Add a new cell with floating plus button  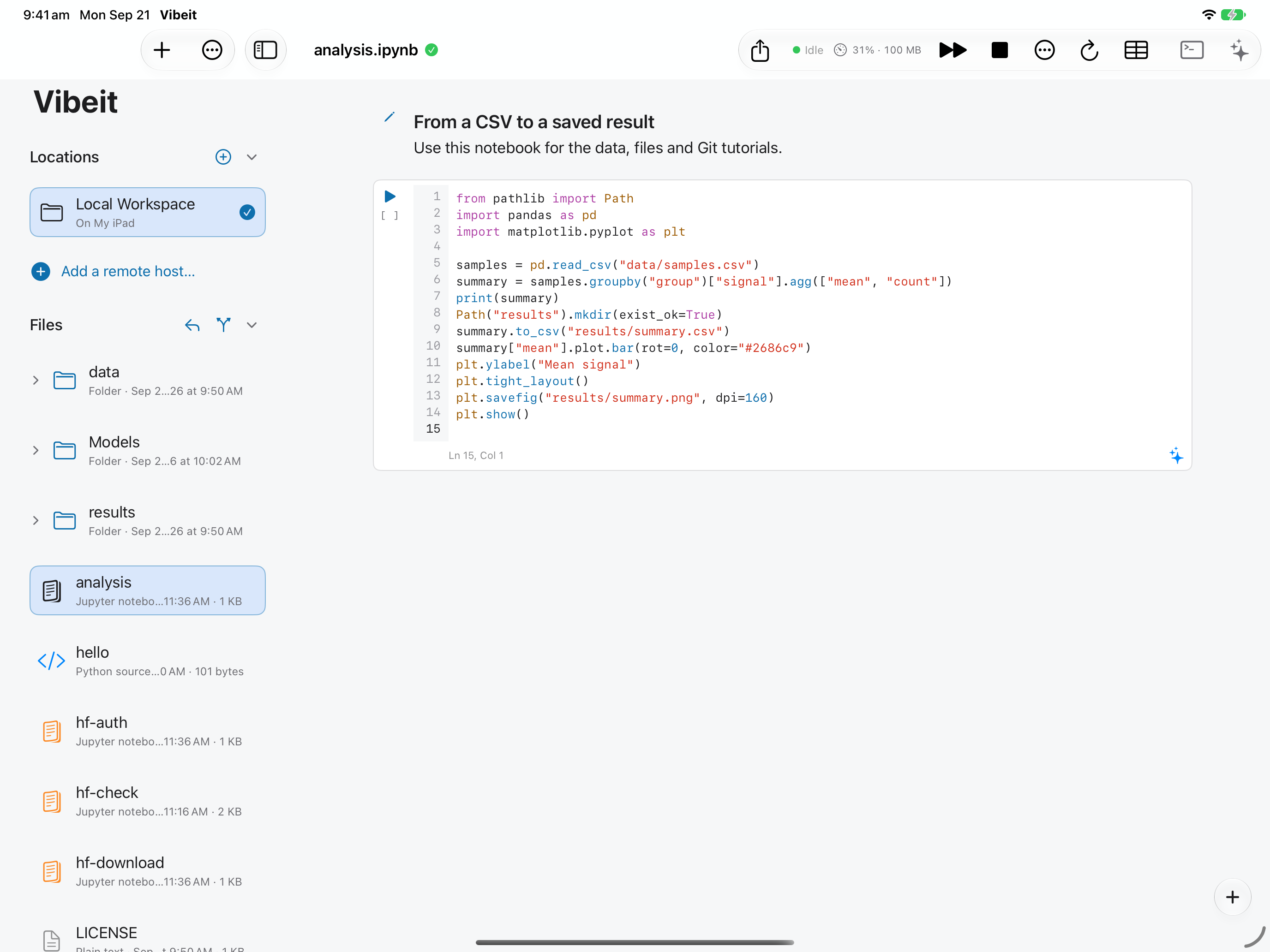(1232, 897)
